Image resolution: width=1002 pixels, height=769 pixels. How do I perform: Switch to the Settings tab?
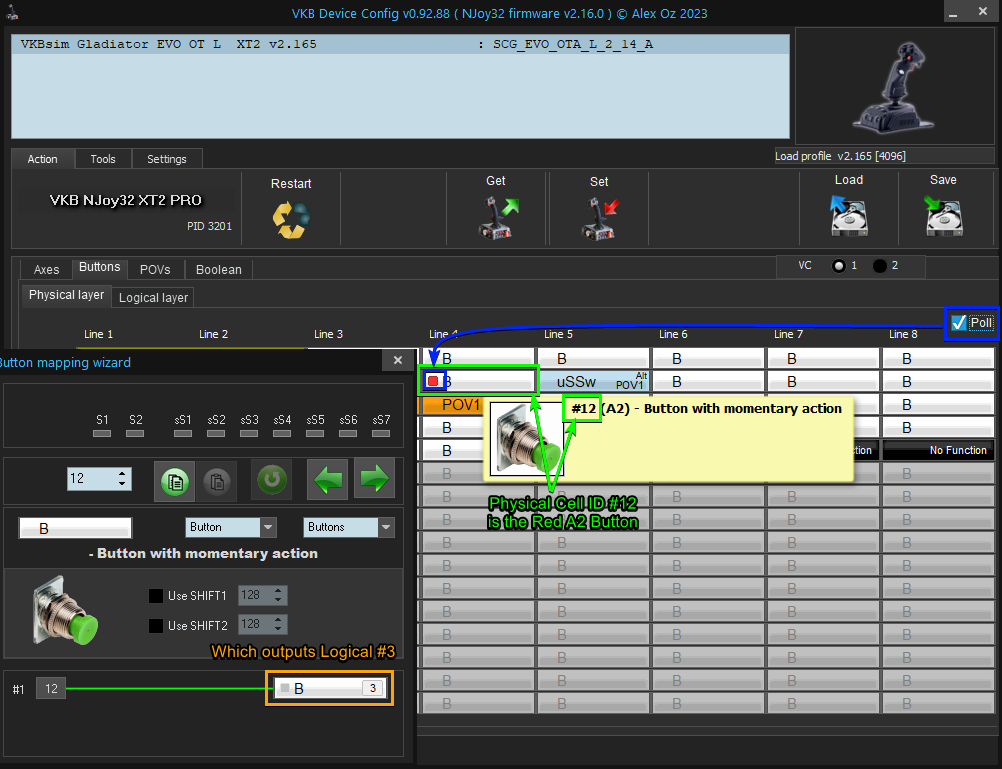[167, 159]
